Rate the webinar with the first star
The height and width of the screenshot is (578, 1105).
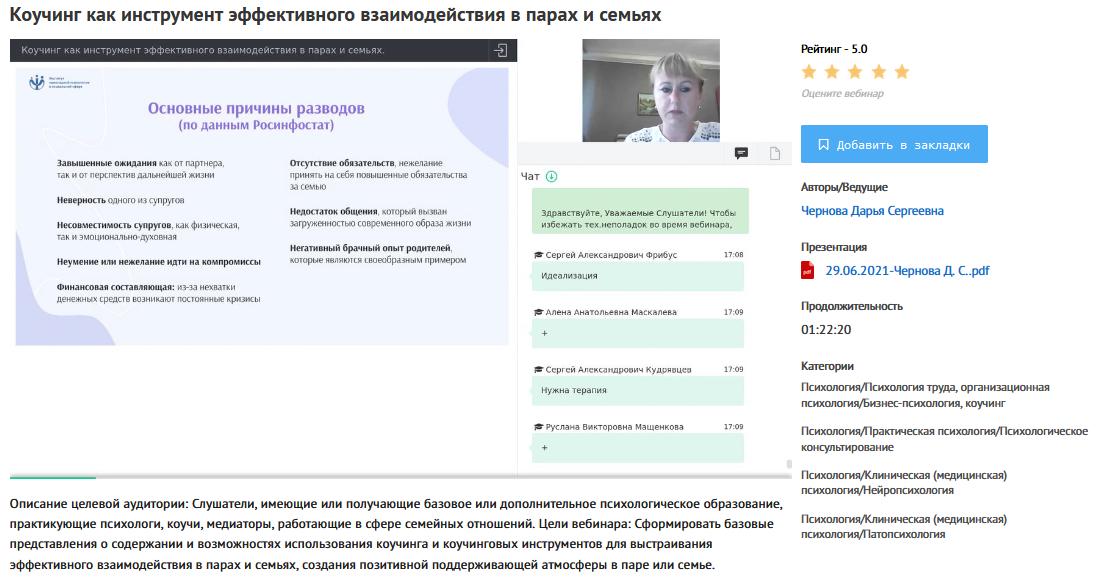[809, 72]
